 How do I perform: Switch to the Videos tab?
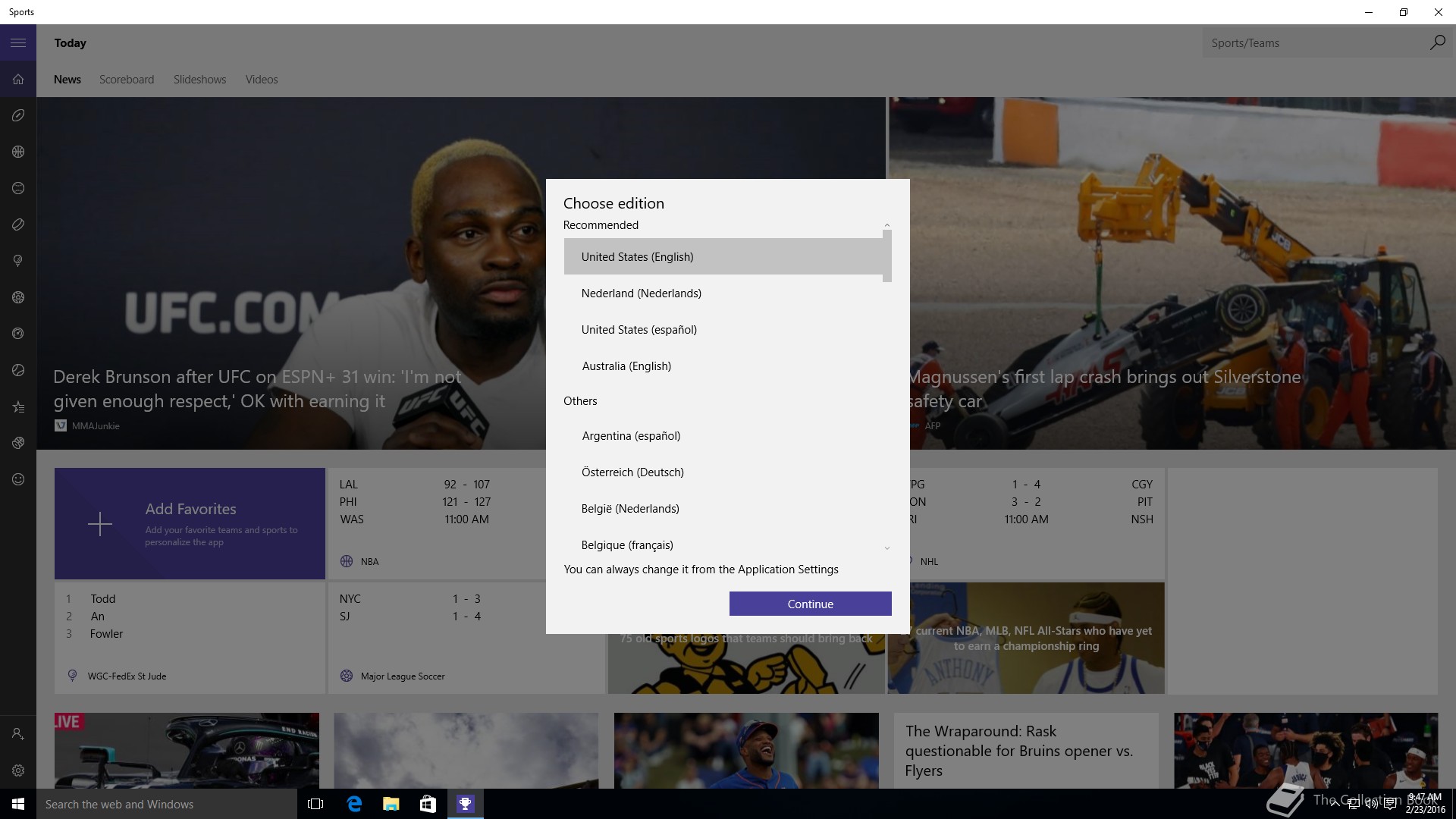(262, 80)
